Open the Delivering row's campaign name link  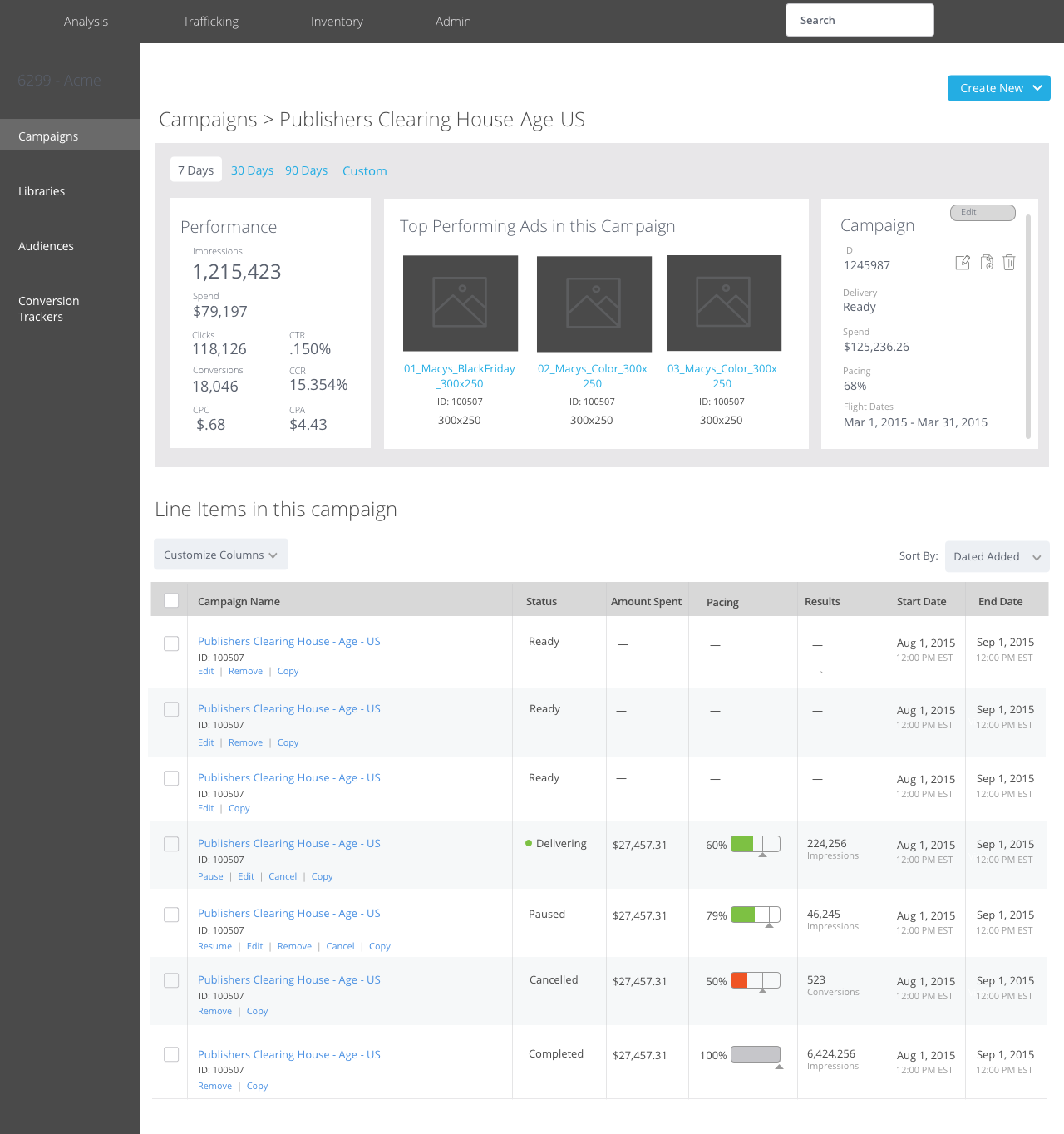(288, 843)
